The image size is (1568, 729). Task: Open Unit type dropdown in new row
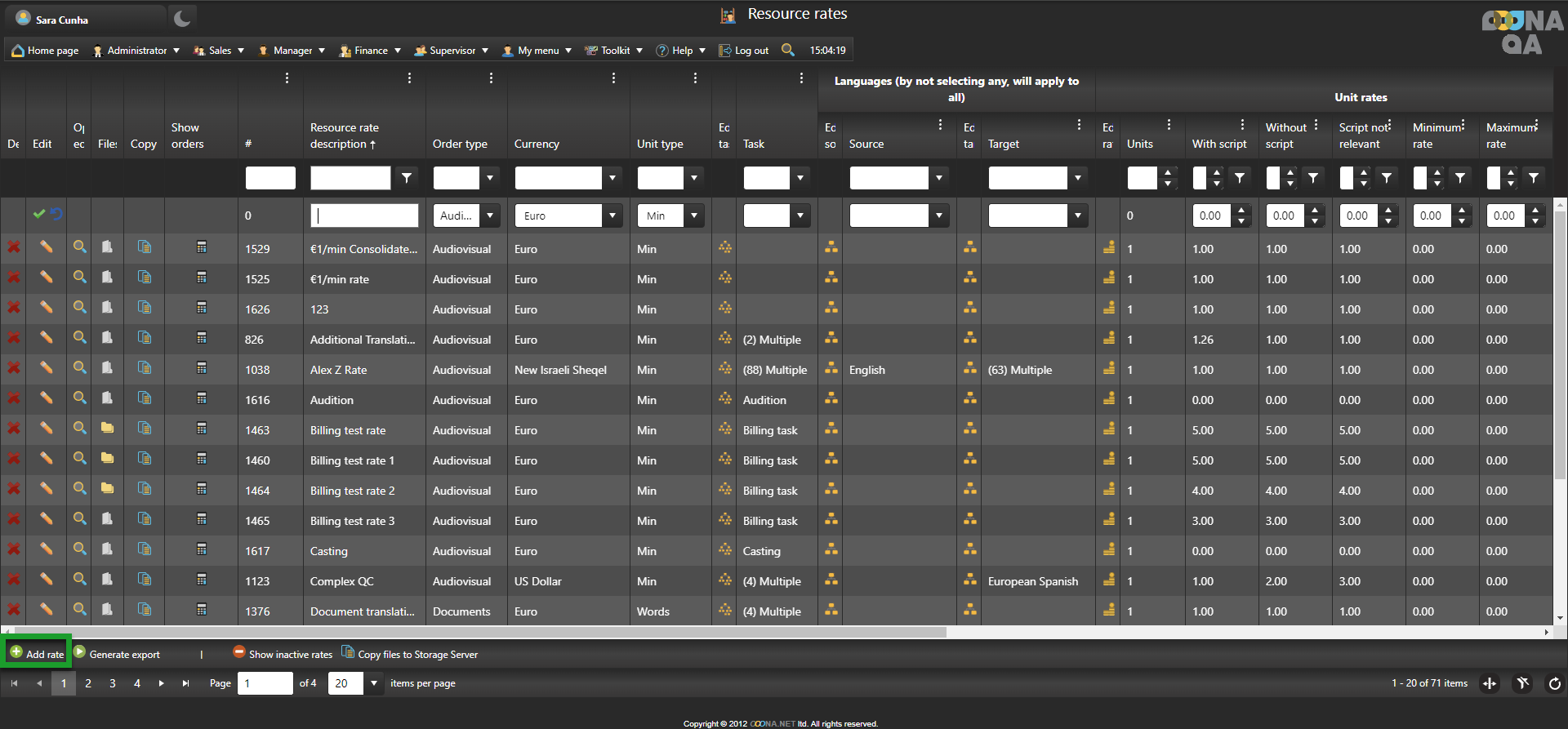tap(693, 216)
